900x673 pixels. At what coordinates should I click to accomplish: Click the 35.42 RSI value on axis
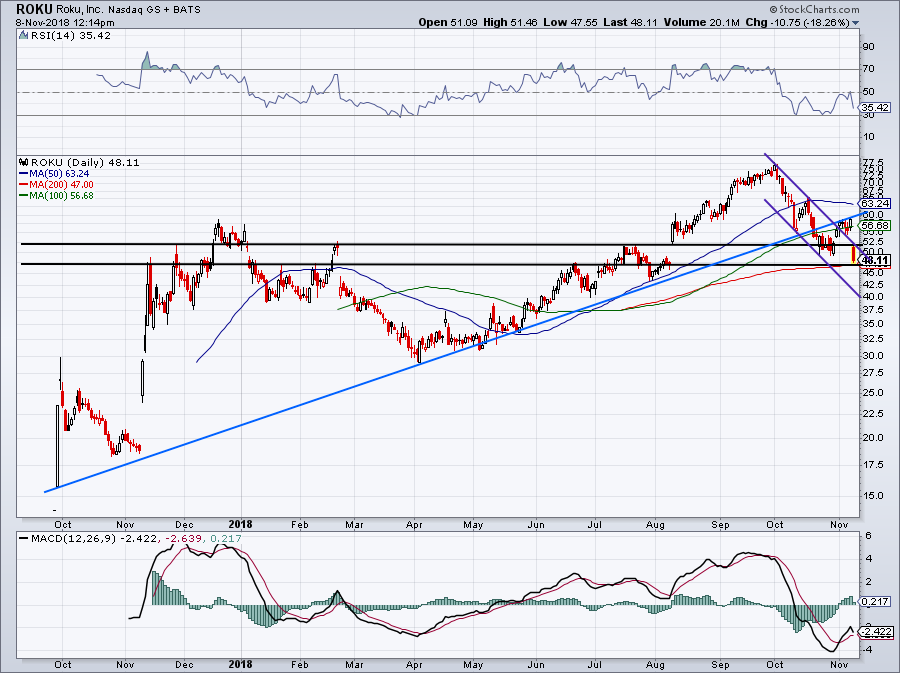876,107
